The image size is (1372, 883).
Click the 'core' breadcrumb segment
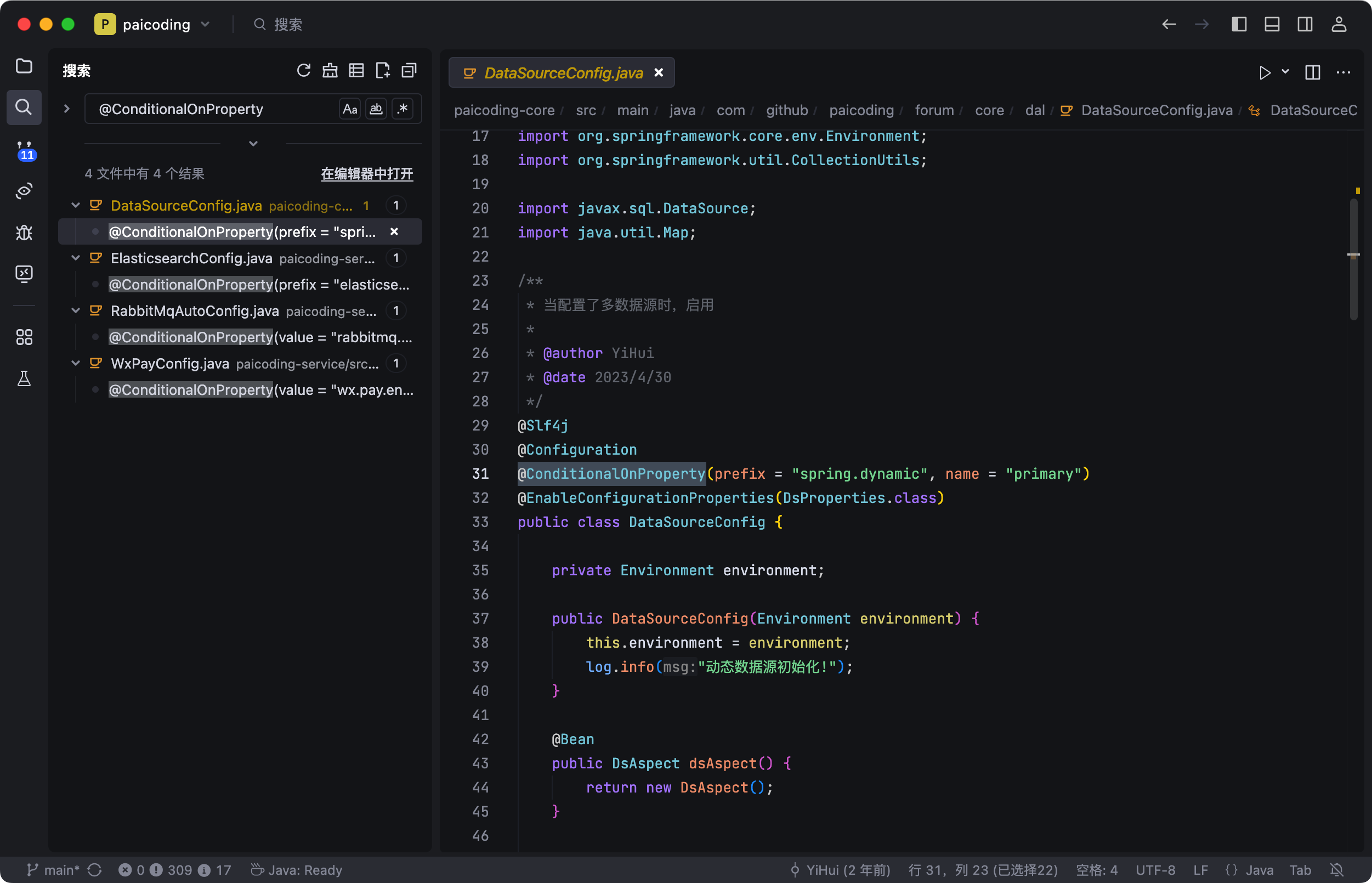989,110
